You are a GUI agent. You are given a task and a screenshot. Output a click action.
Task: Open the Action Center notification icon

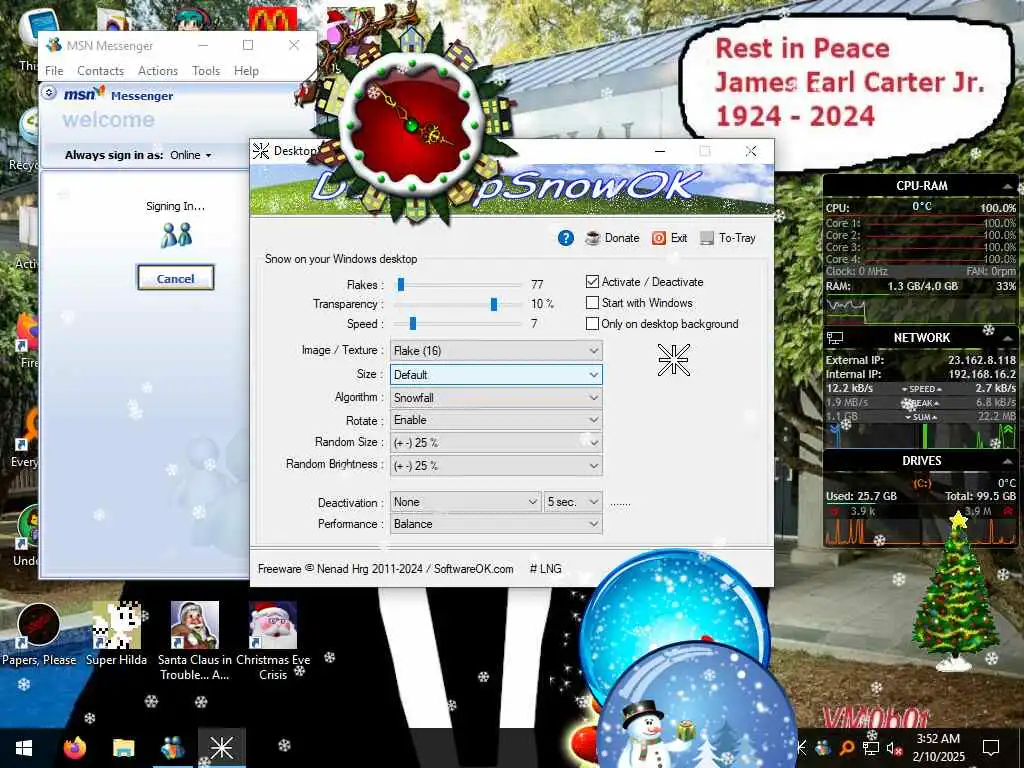tap(991, 748)
